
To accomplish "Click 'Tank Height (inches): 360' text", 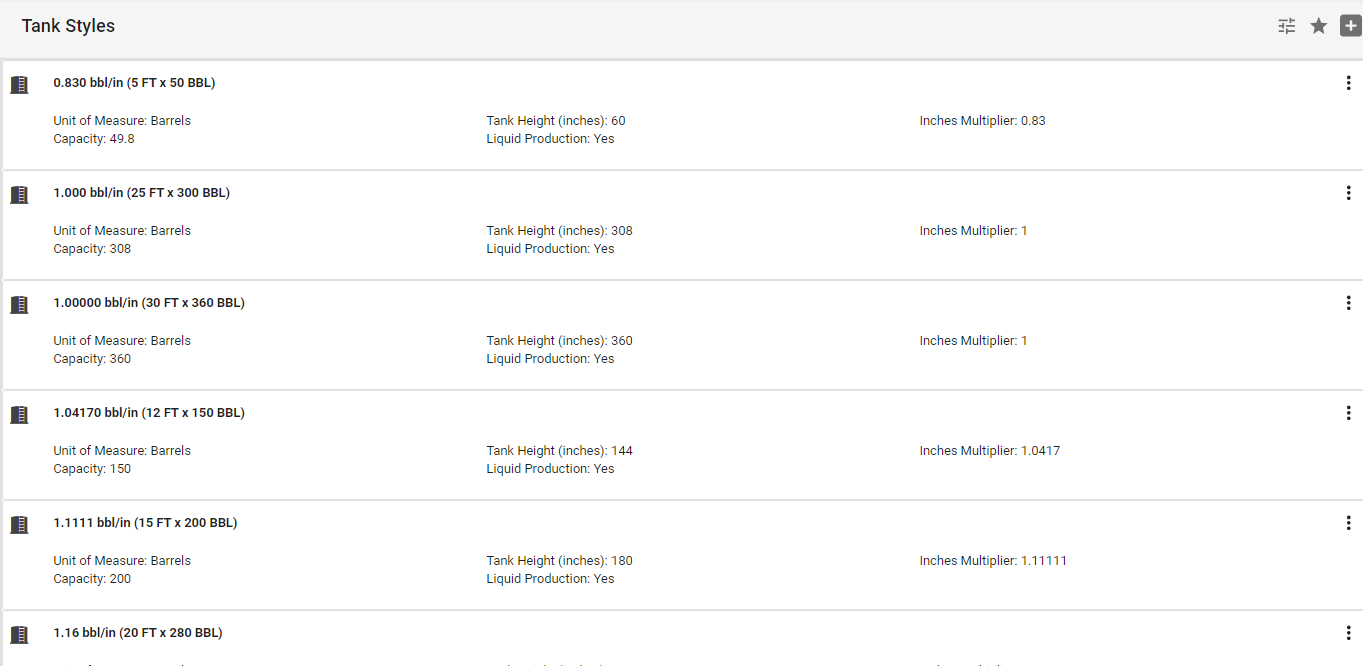I will click(x=559, y=341).
